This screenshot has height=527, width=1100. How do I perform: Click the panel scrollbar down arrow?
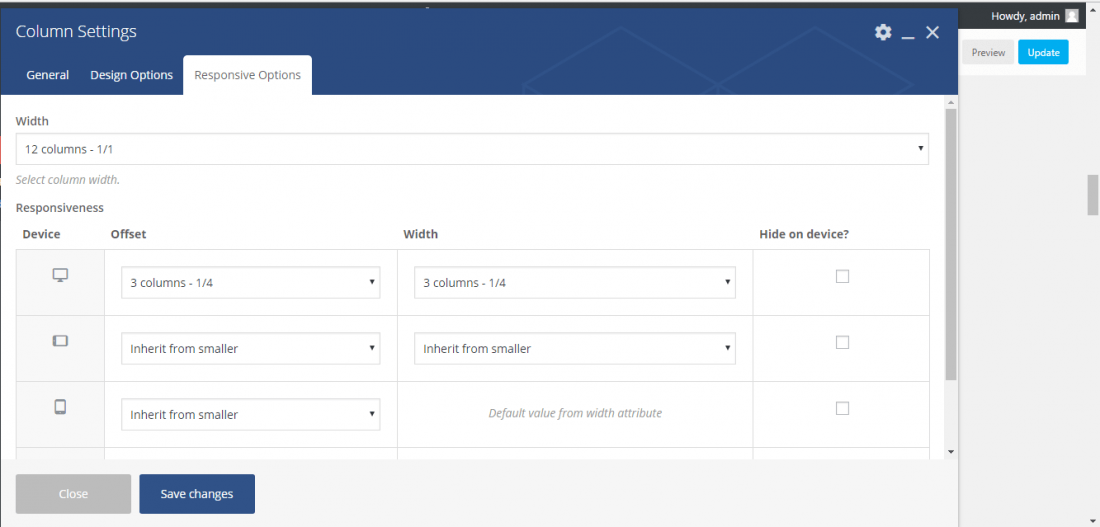(951, 452)
